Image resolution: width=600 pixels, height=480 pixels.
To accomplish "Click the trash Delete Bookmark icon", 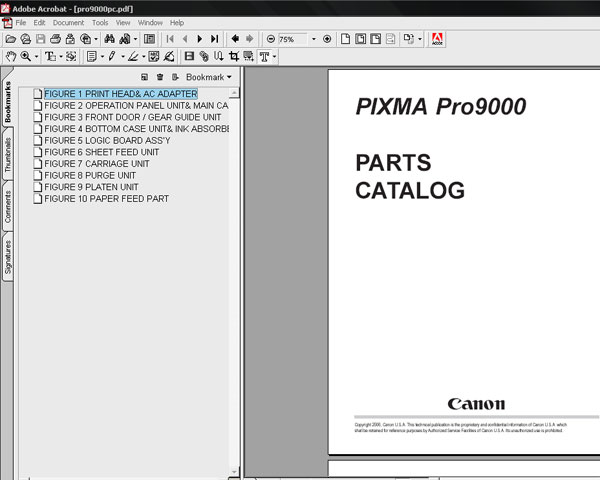I will (x=160, y=77).
